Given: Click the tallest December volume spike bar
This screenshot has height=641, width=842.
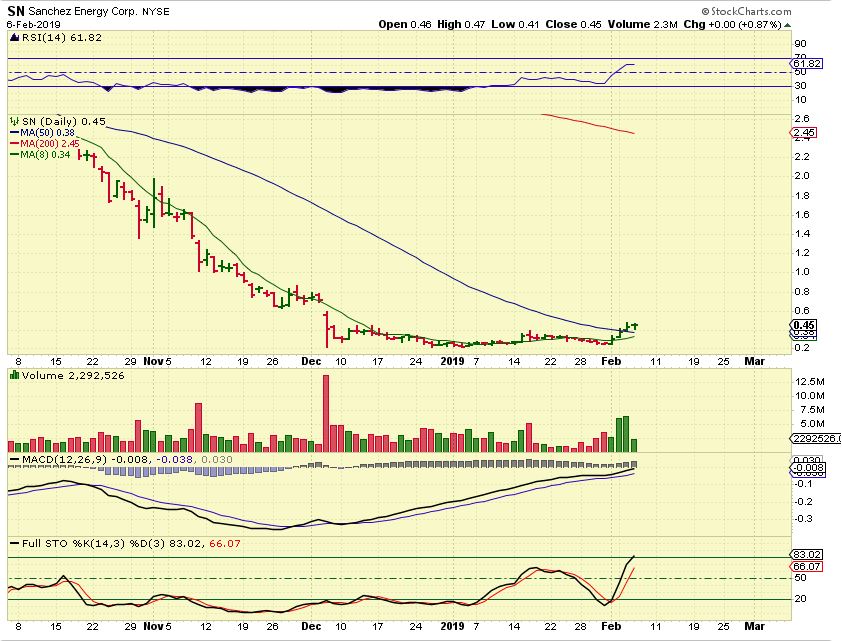Looking at the screenshot, I should coord(325,413).
